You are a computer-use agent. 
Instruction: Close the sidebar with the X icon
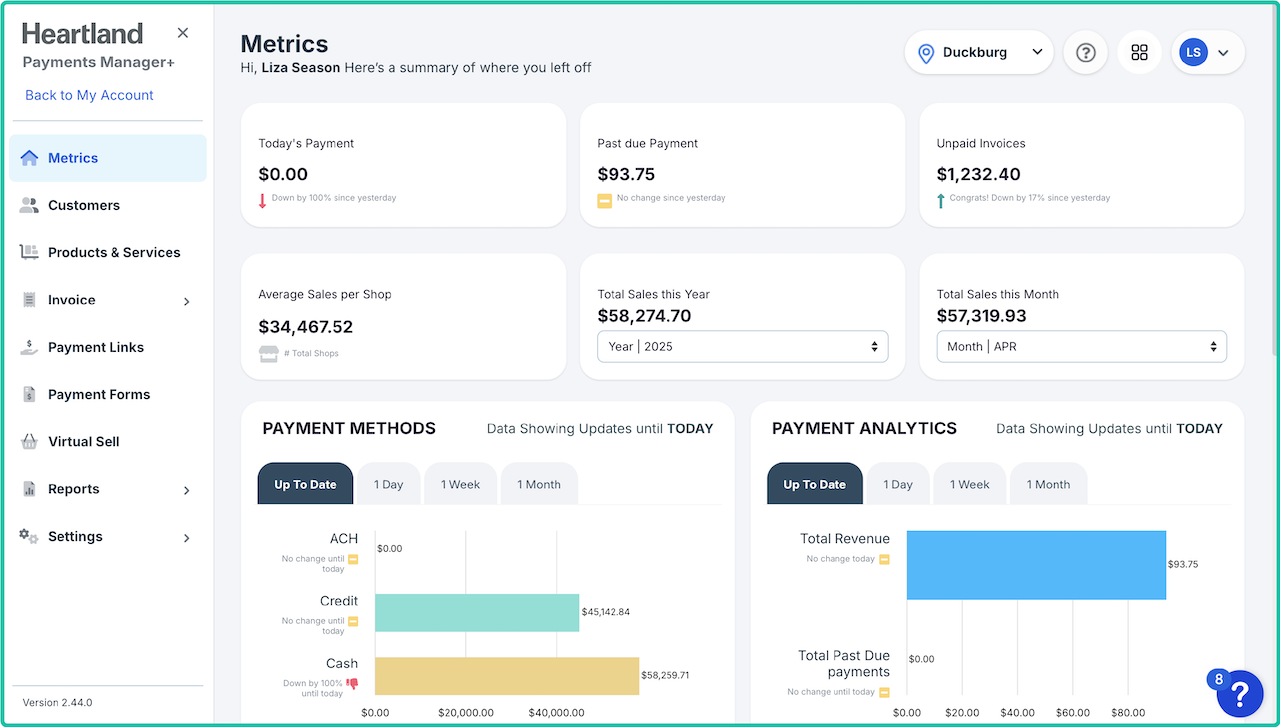click(183, 33)
